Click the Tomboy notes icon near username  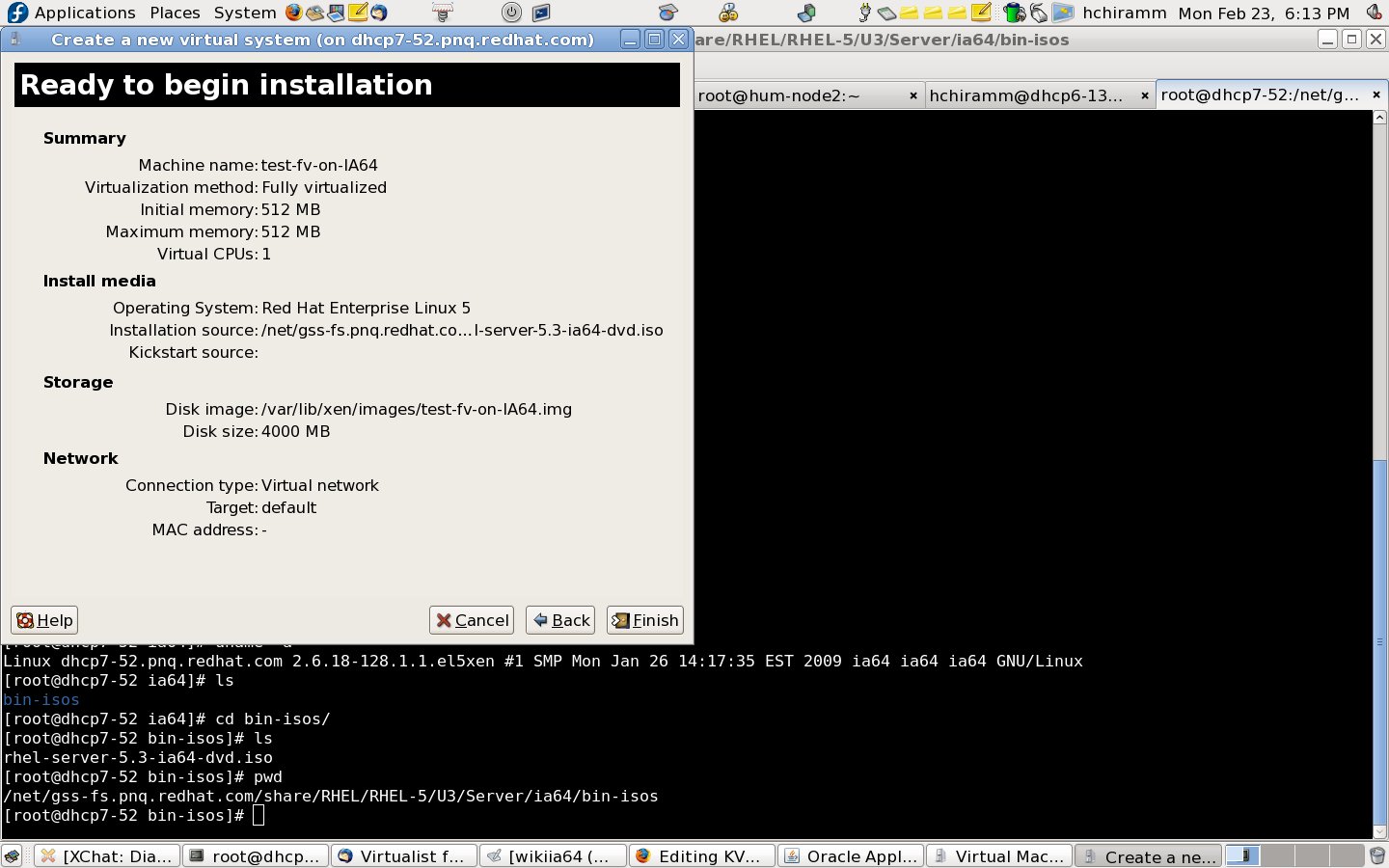981,13
